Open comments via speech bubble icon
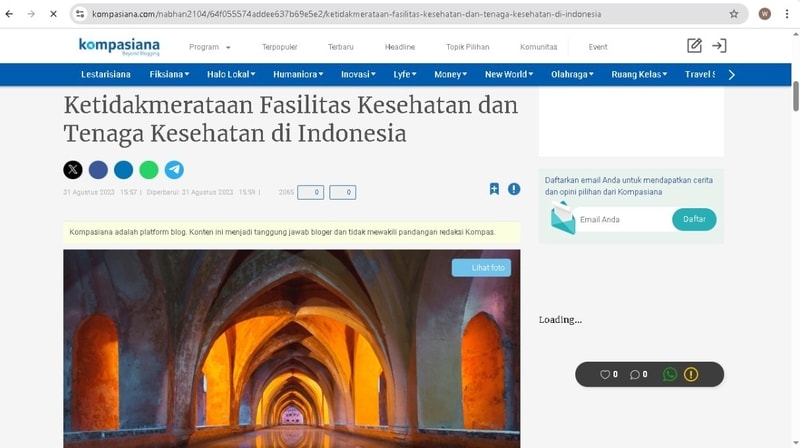Viewport: 800px width, 448px height. tap(635, 374)
